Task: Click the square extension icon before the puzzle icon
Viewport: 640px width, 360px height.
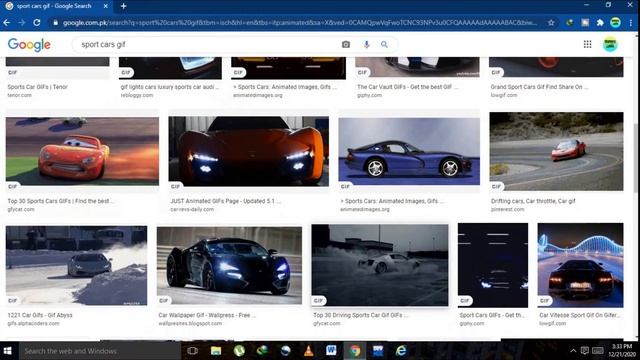Action: [x=585, y=23]
